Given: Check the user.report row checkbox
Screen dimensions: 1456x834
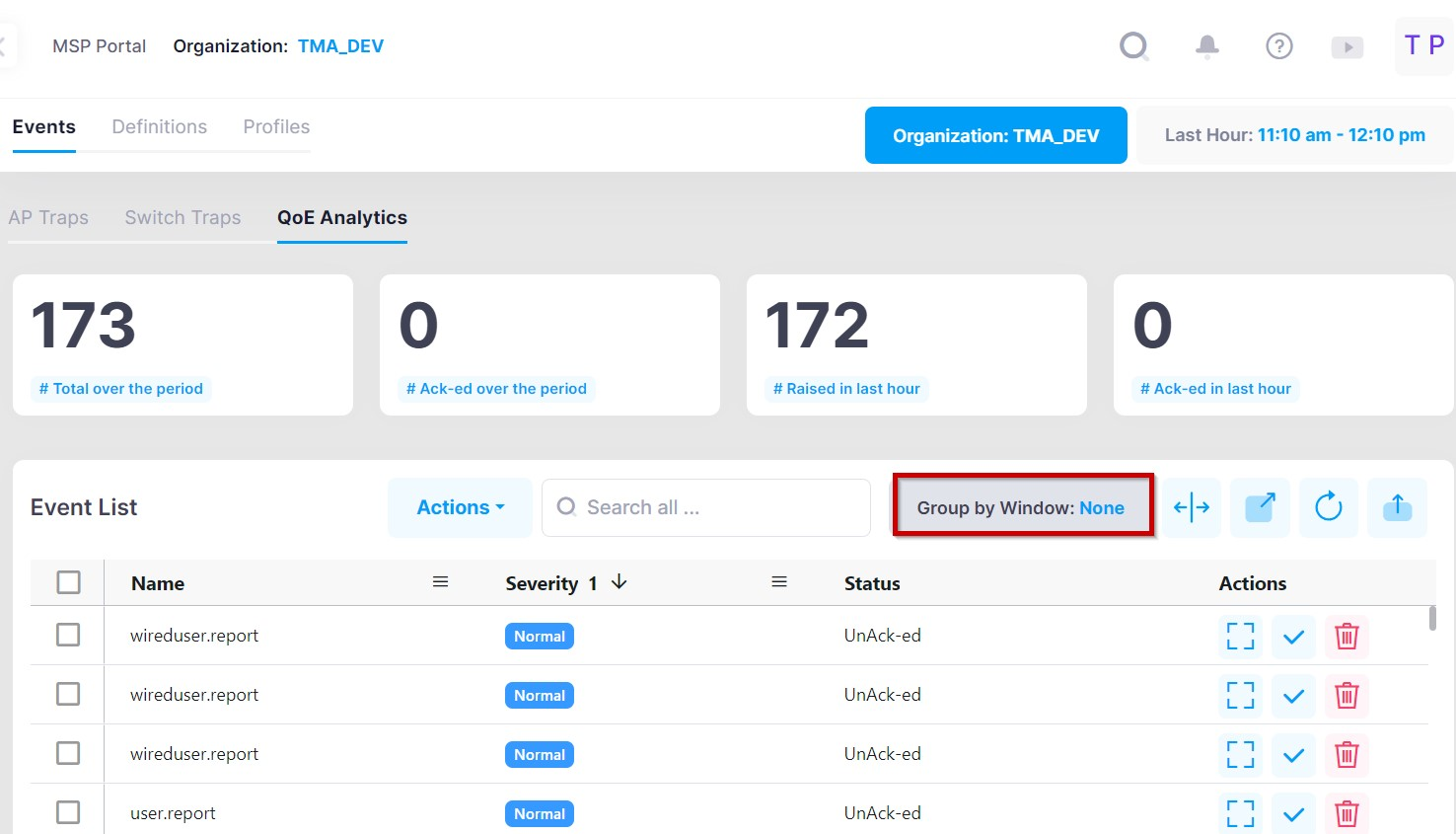Looking at the screenshot, I should coord(68,812).
